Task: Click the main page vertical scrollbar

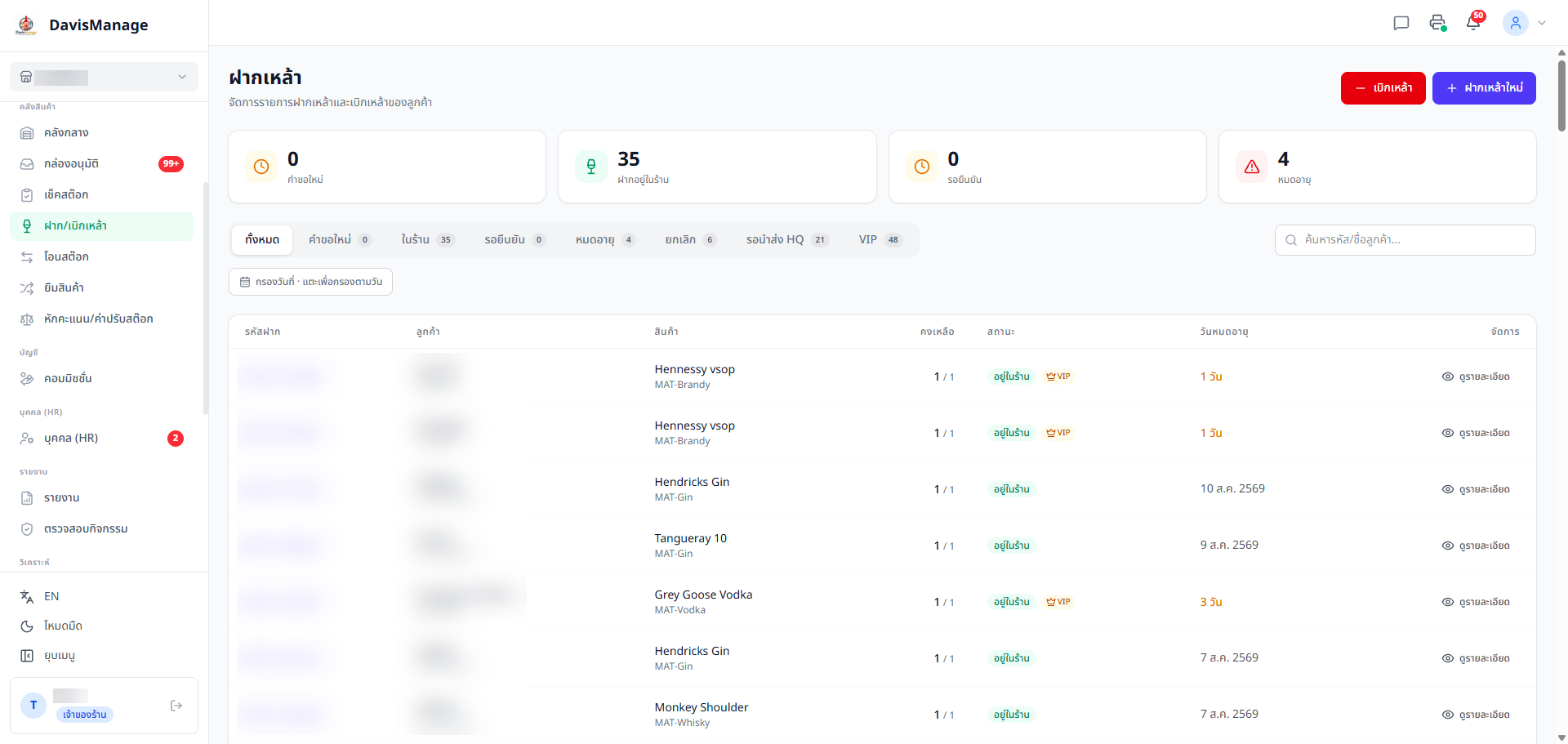Action: [x=1561, y=96]
